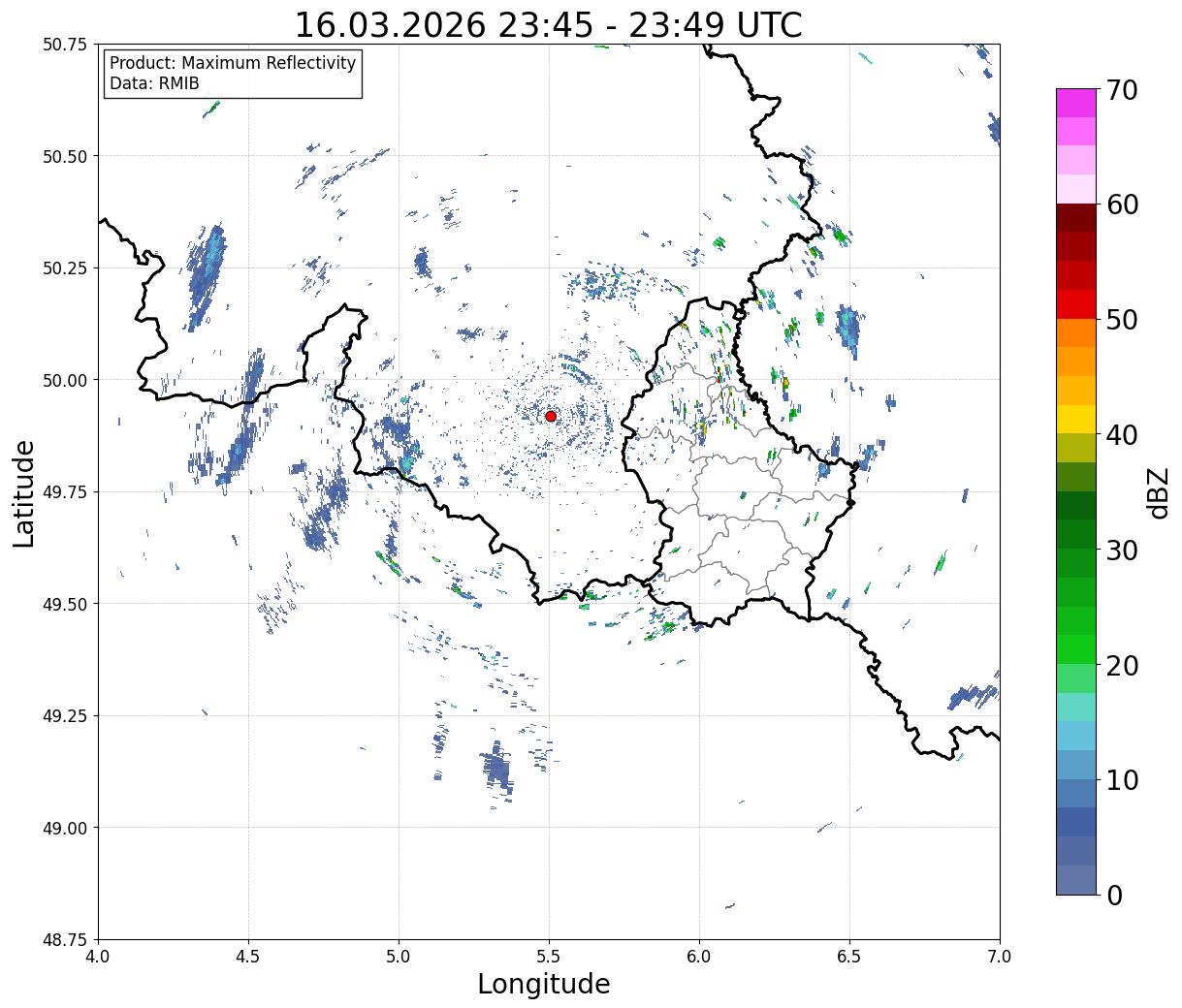Click the yellow colorbar segment above 40
The image size is (1182, 1008).
[x=1076, y=420]
